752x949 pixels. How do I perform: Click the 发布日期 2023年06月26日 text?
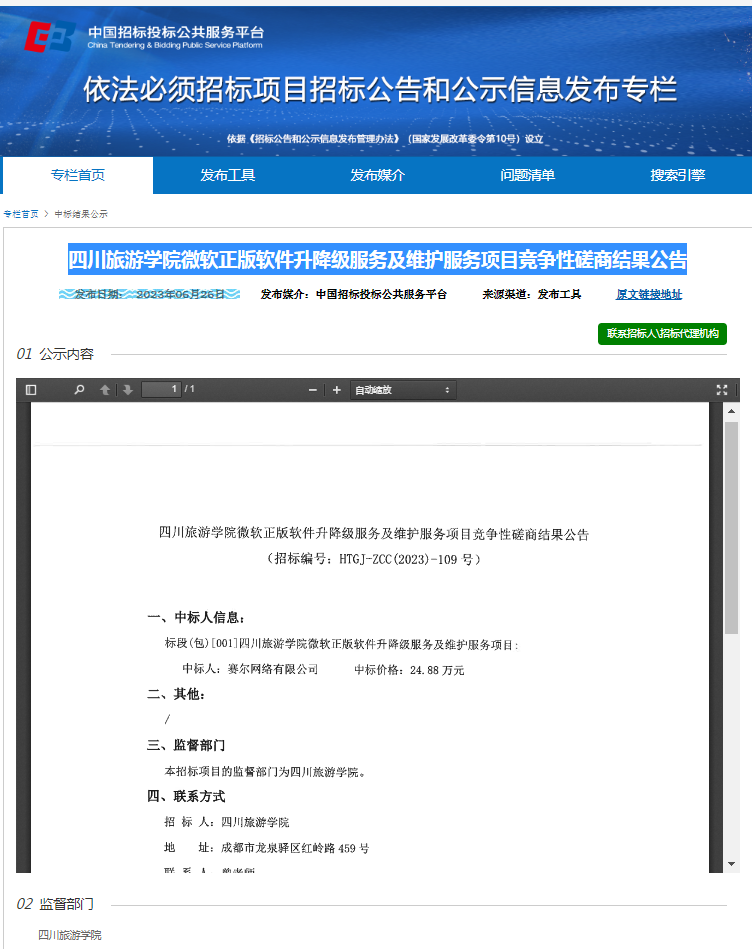[x=149, y=294]
